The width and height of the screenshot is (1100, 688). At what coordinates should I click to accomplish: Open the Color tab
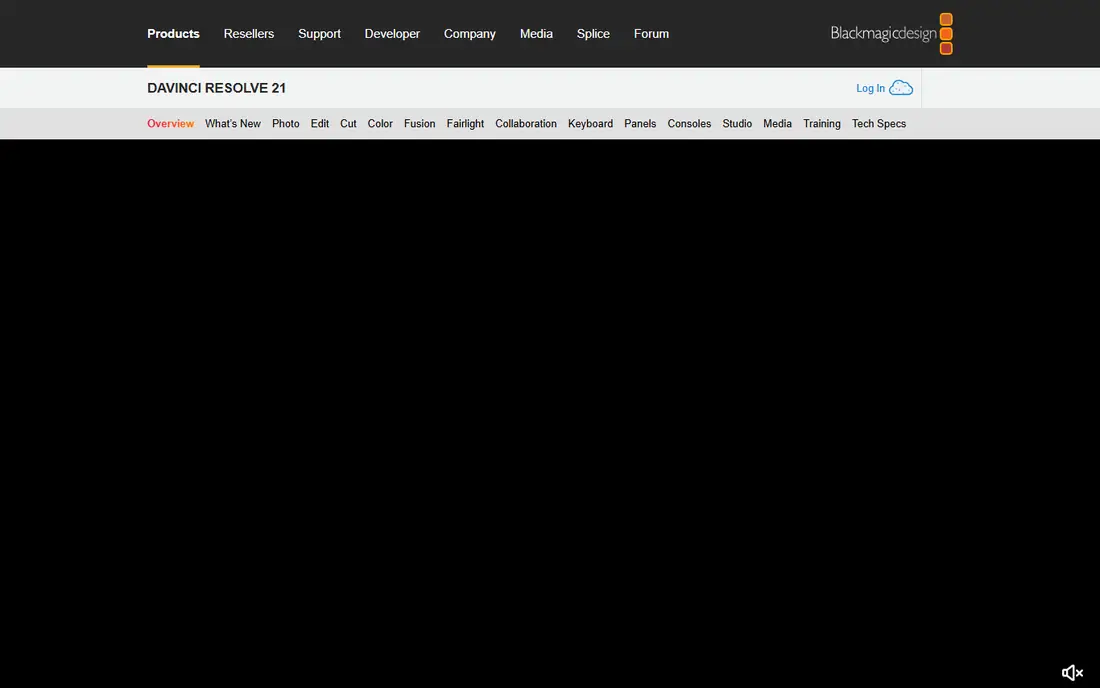click(x=380, y=123)
